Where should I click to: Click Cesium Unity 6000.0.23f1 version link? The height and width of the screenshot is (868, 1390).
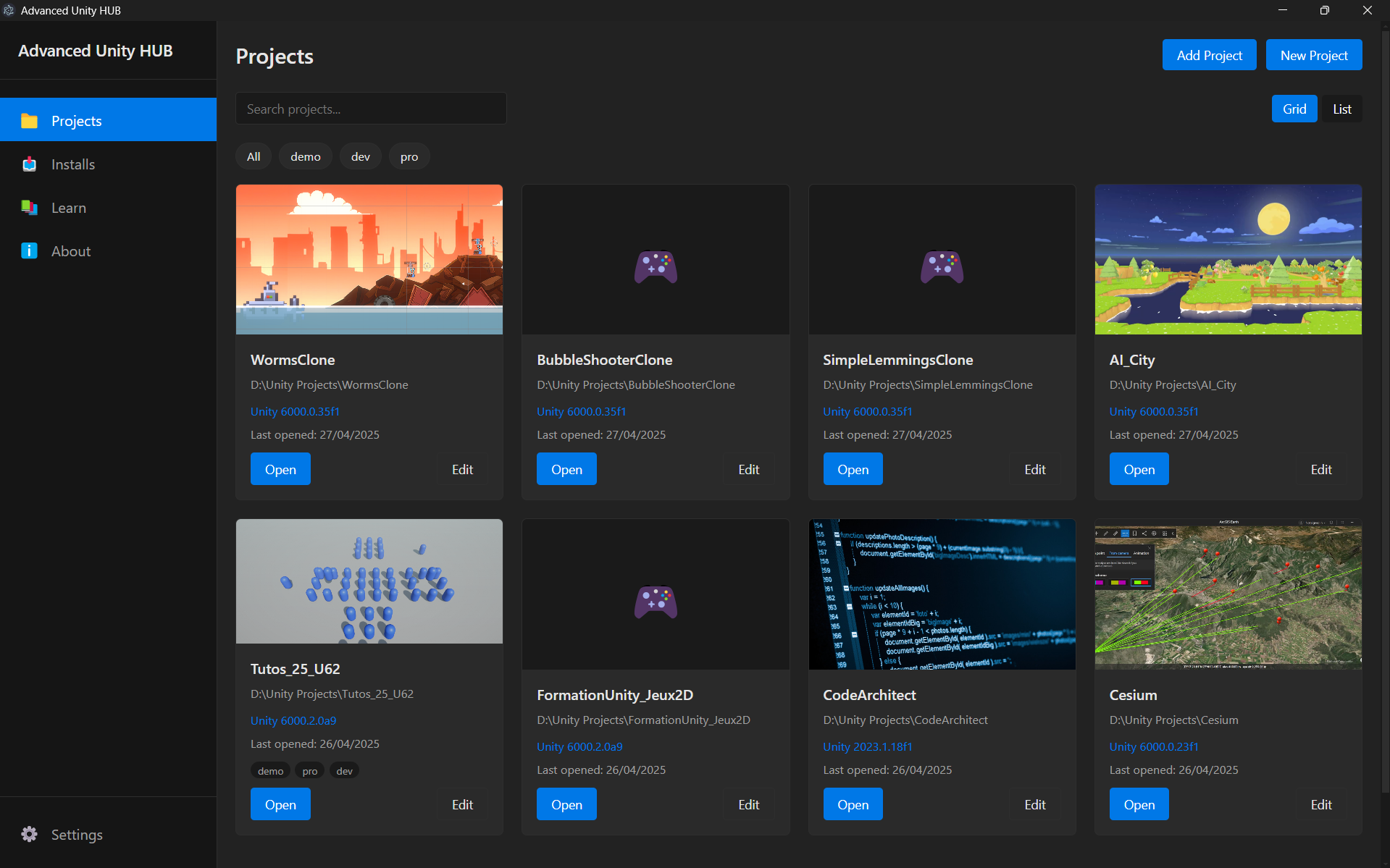click(x=1154, y=746)
